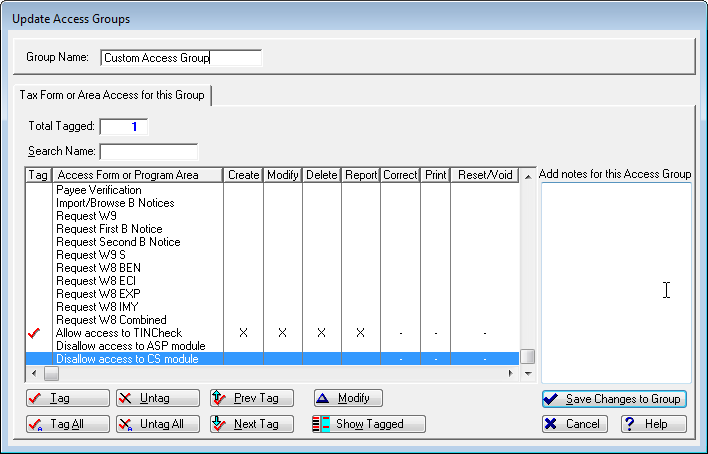Viewport: 708px width, 454px height.
Task: Select the Disallow access to ASP module row
Action: coord(130,346)
